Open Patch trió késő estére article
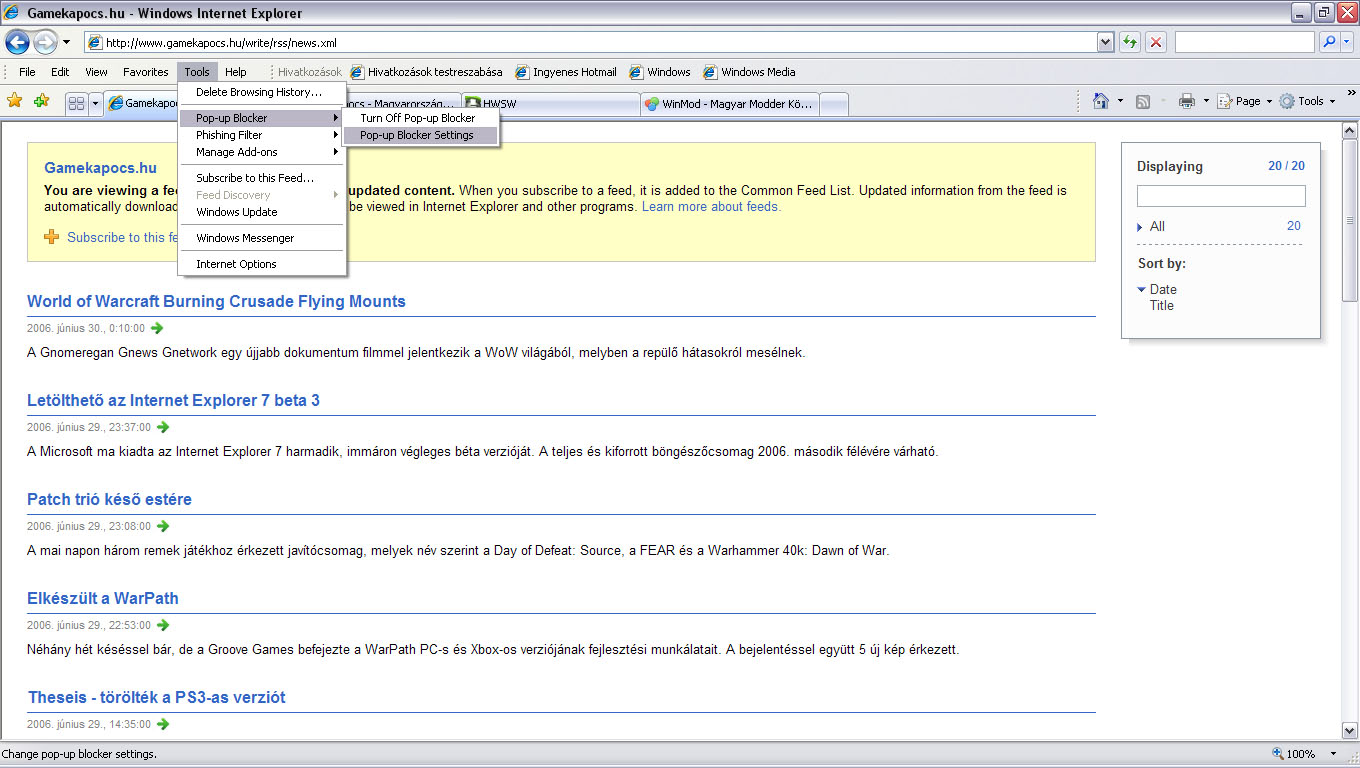Image resolution: width=1360 pixels, height=768 pixels. coord(109,499)
